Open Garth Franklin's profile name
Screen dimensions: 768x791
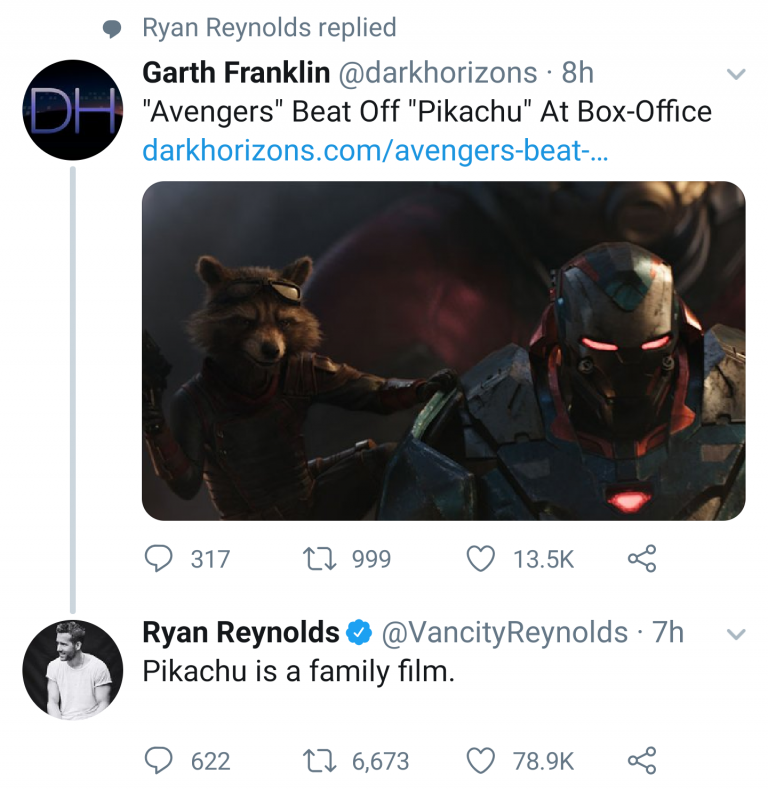click(234, 73)
